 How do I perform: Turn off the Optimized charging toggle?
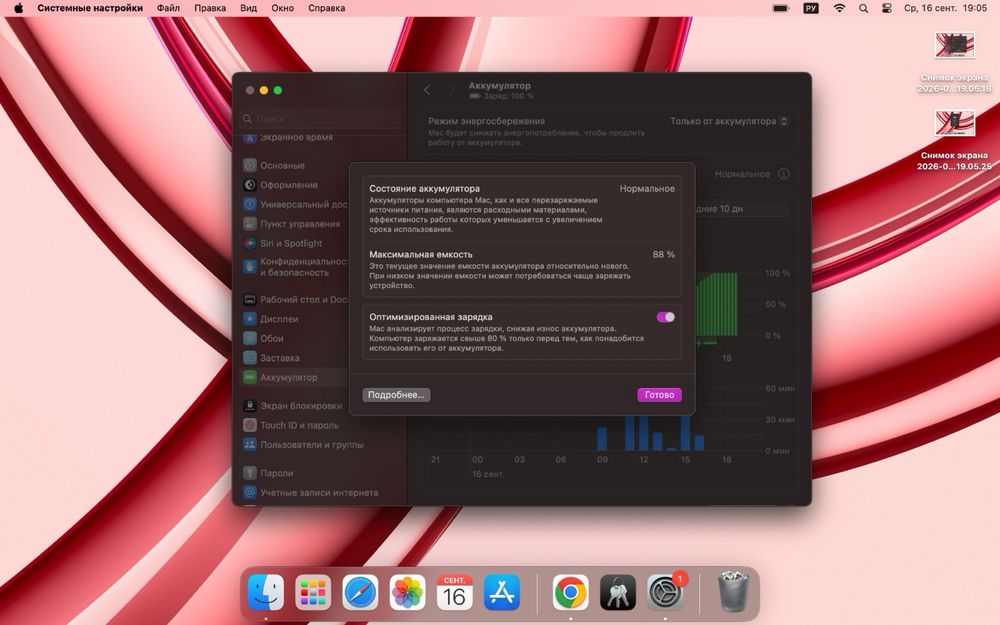point(665,317)
